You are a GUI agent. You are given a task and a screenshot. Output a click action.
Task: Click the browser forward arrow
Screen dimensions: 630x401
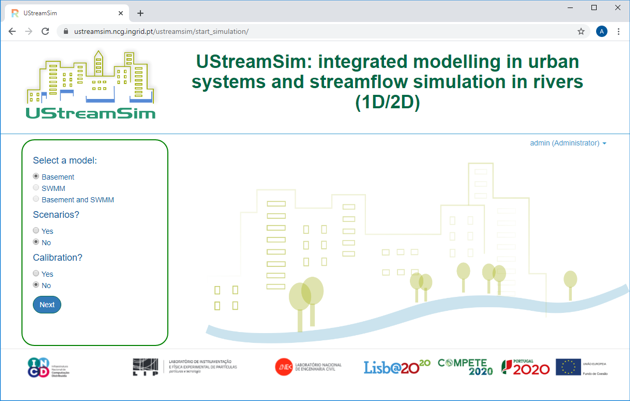point(29,31)
